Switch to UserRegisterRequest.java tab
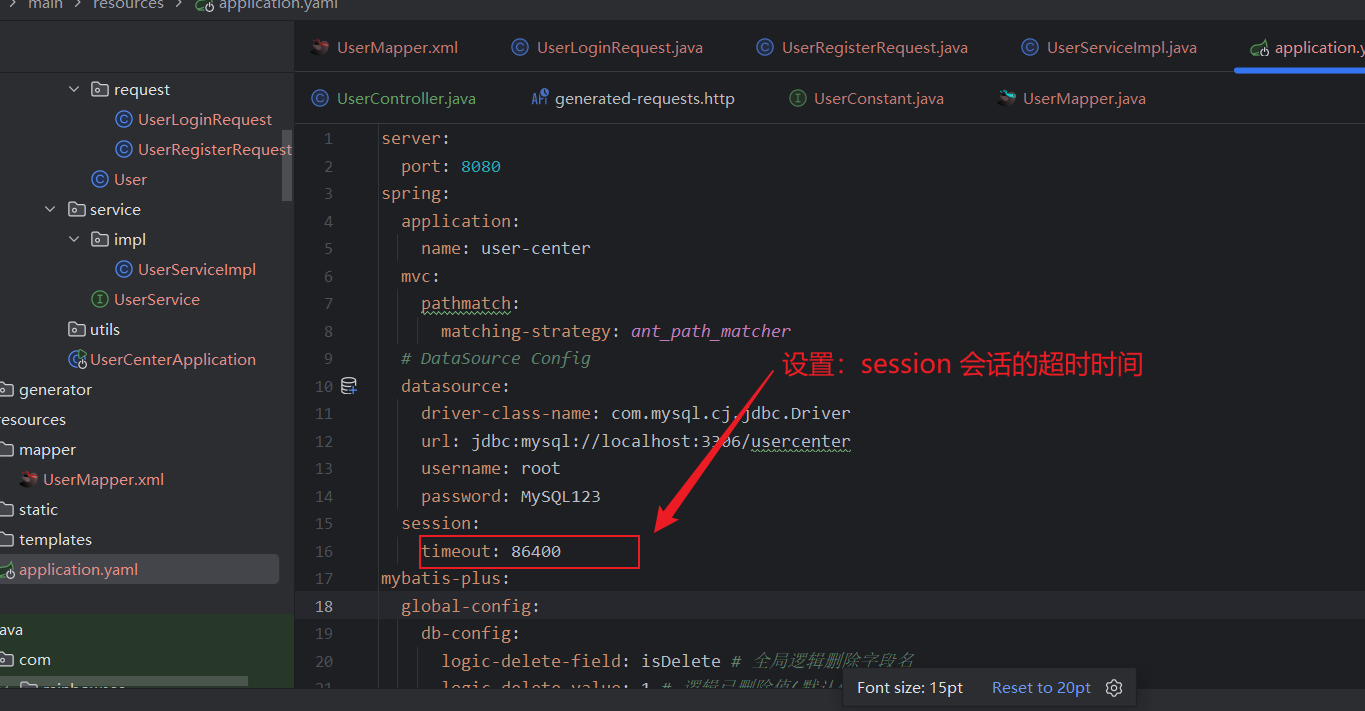The height and width of the screenshot is (711, 1365). click(x=861, y=47)
